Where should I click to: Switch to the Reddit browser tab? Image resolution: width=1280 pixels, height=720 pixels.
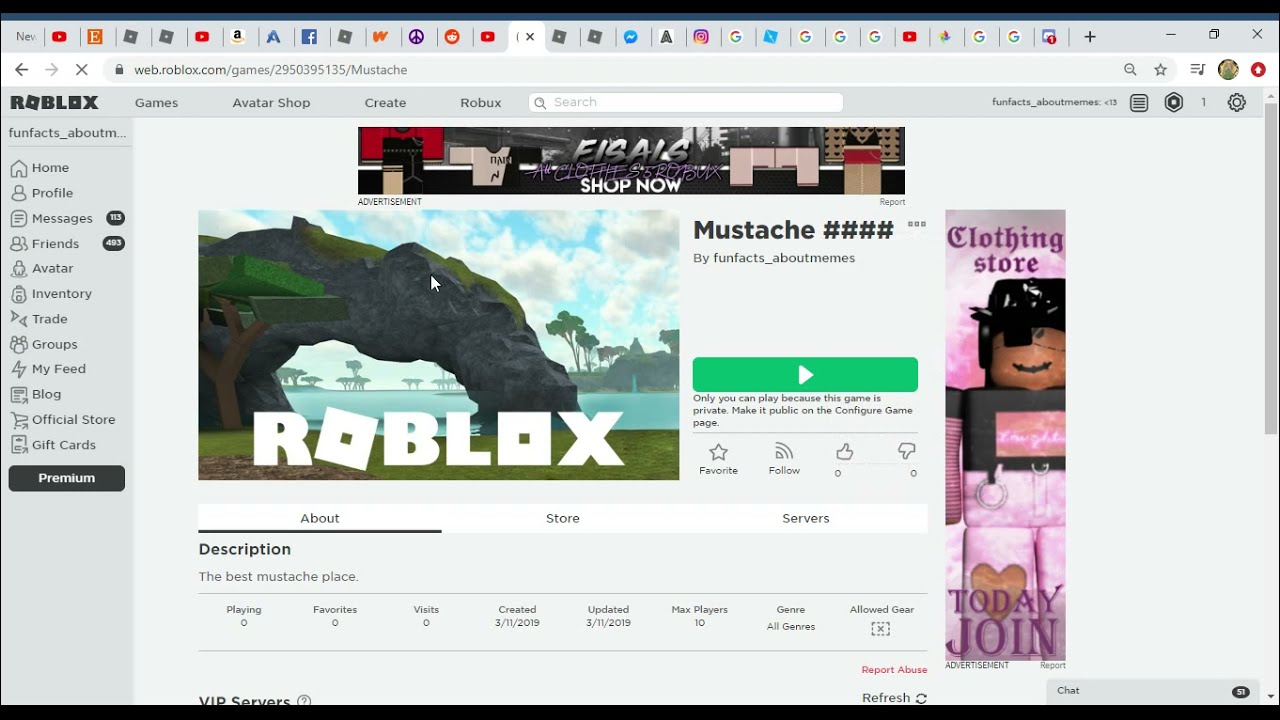click(452, 37)
